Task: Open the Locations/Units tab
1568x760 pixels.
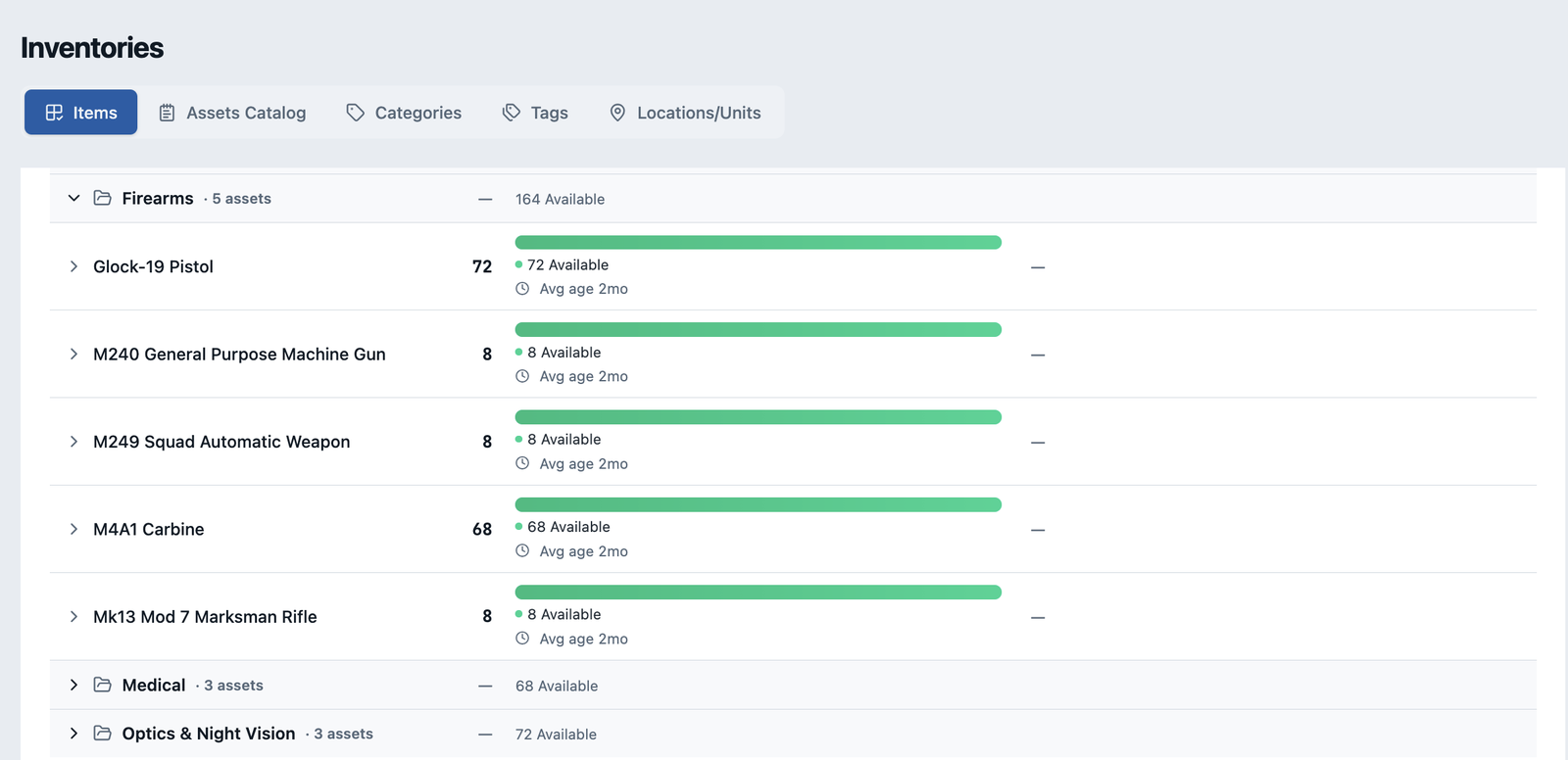Action: tap(685, 113)
